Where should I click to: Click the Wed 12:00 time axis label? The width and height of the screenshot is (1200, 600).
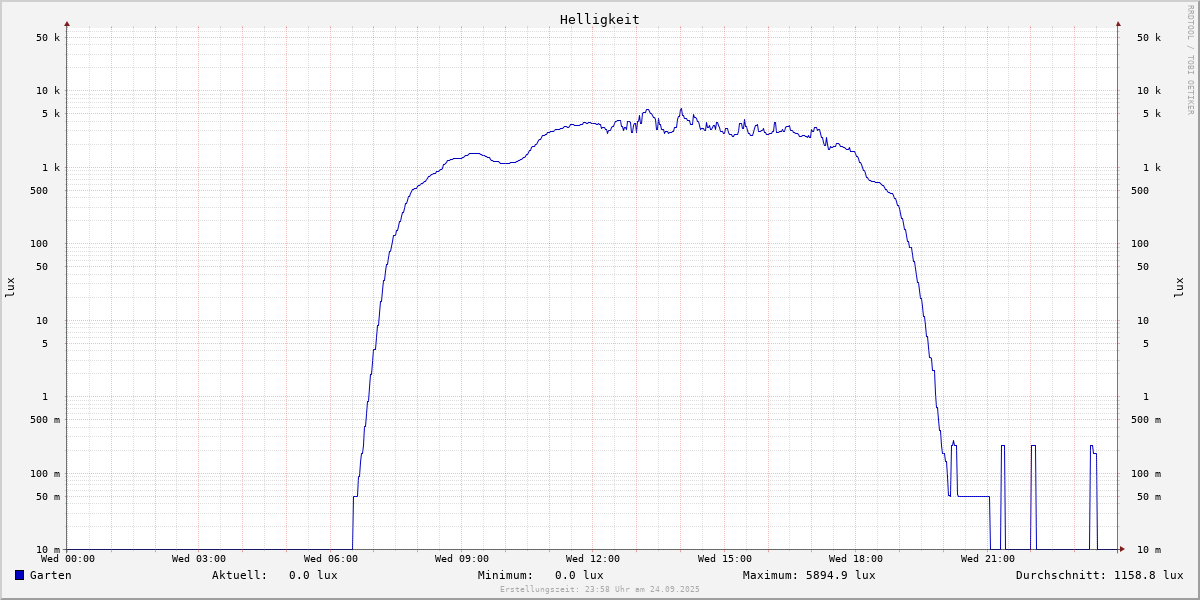click(x=593, y=559)
